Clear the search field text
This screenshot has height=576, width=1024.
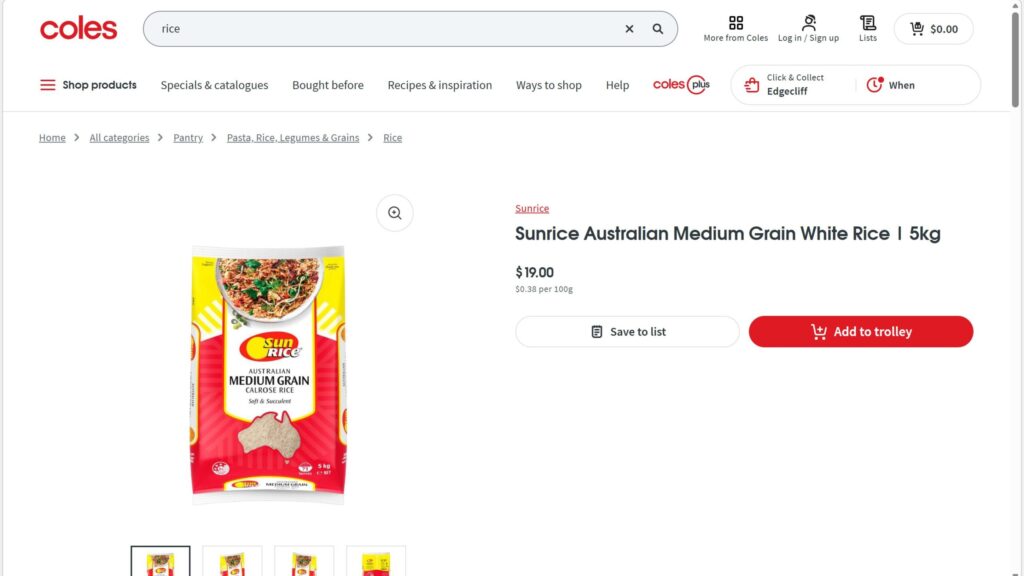[629, 29]
